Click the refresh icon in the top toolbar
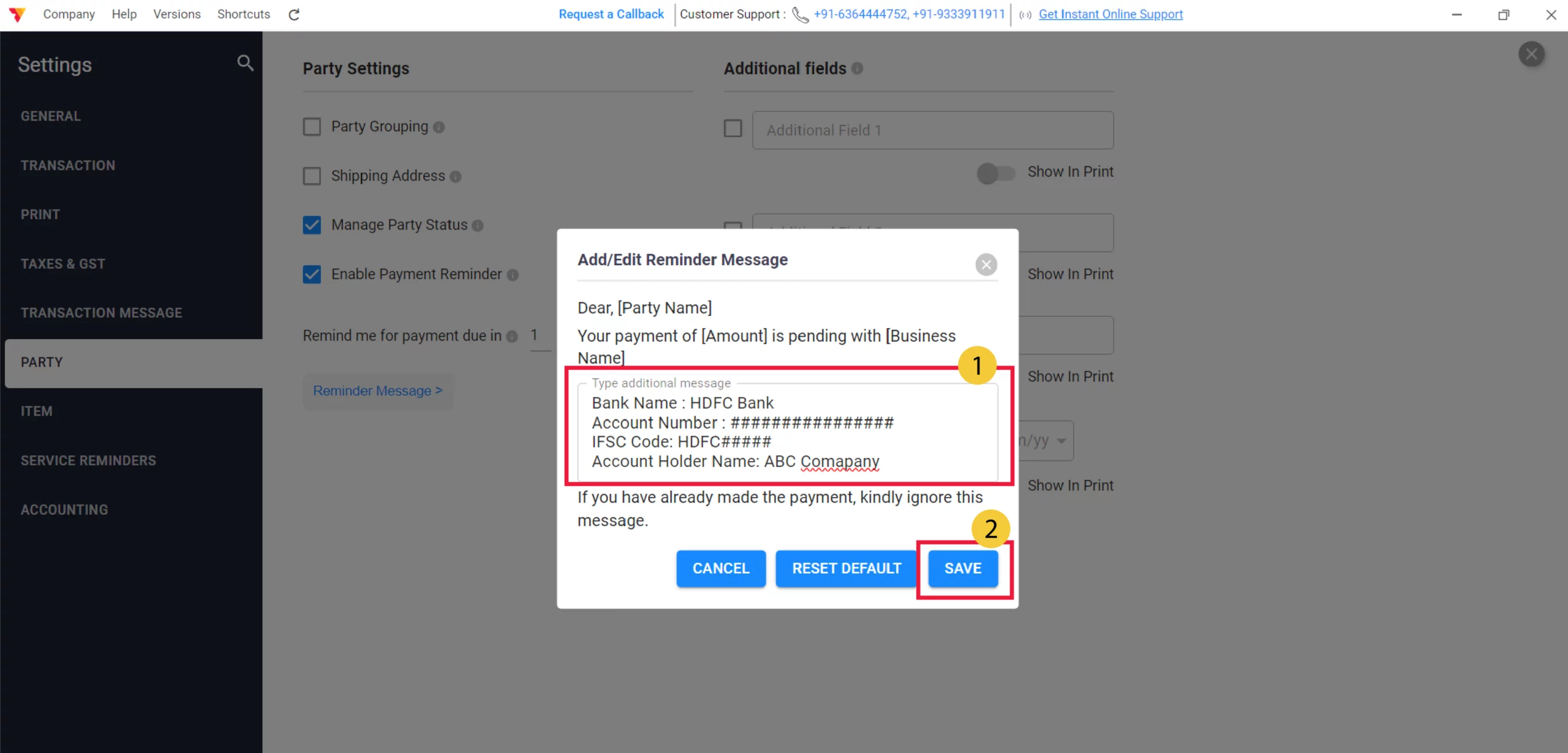This screenshot has height=753, width=1568. click(294, 14)
